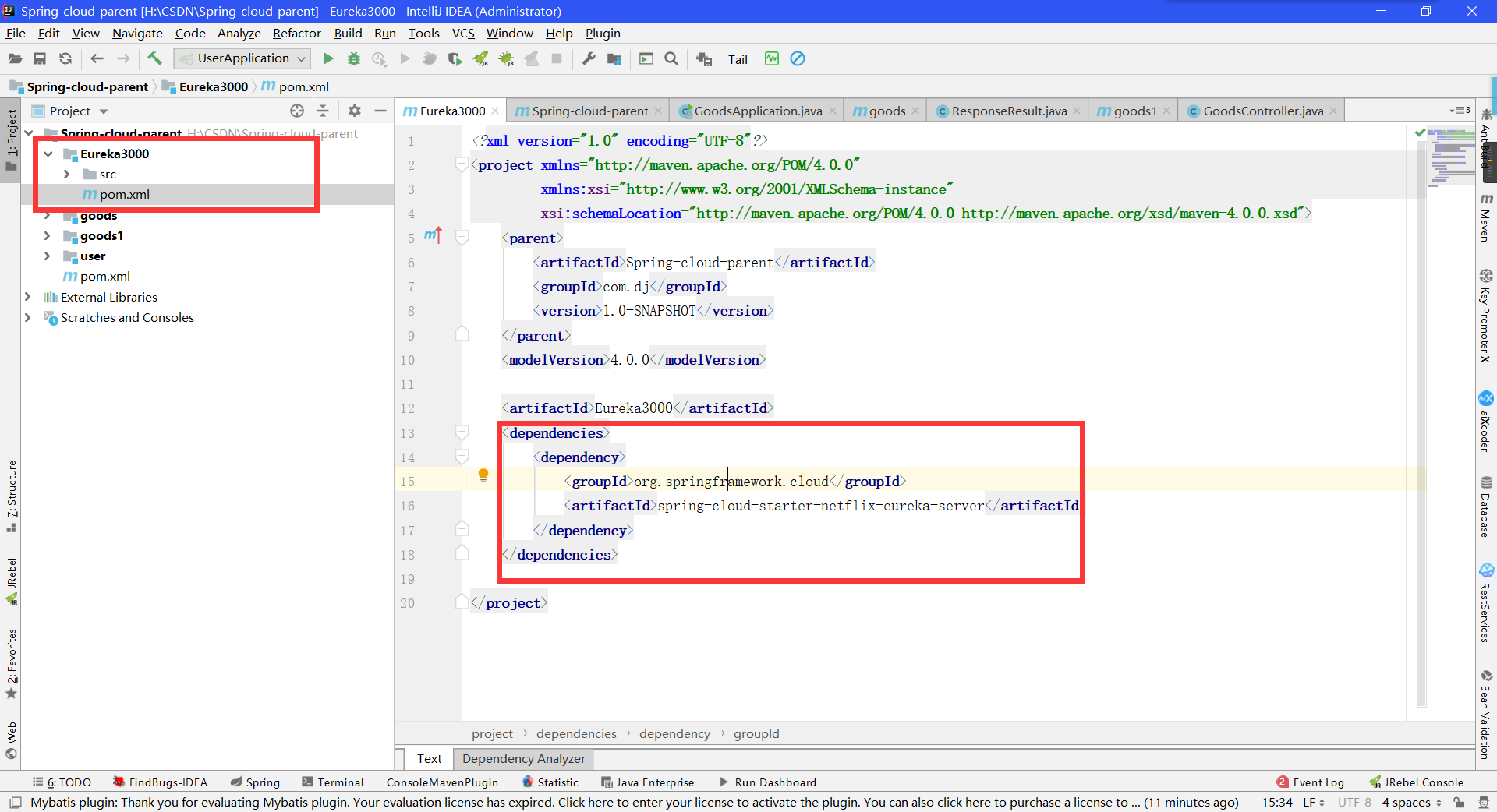The width and height of the screenshot is (1497, 812).
Task: Click the Collapse All icon in Project panel
Action: [323, 111]
